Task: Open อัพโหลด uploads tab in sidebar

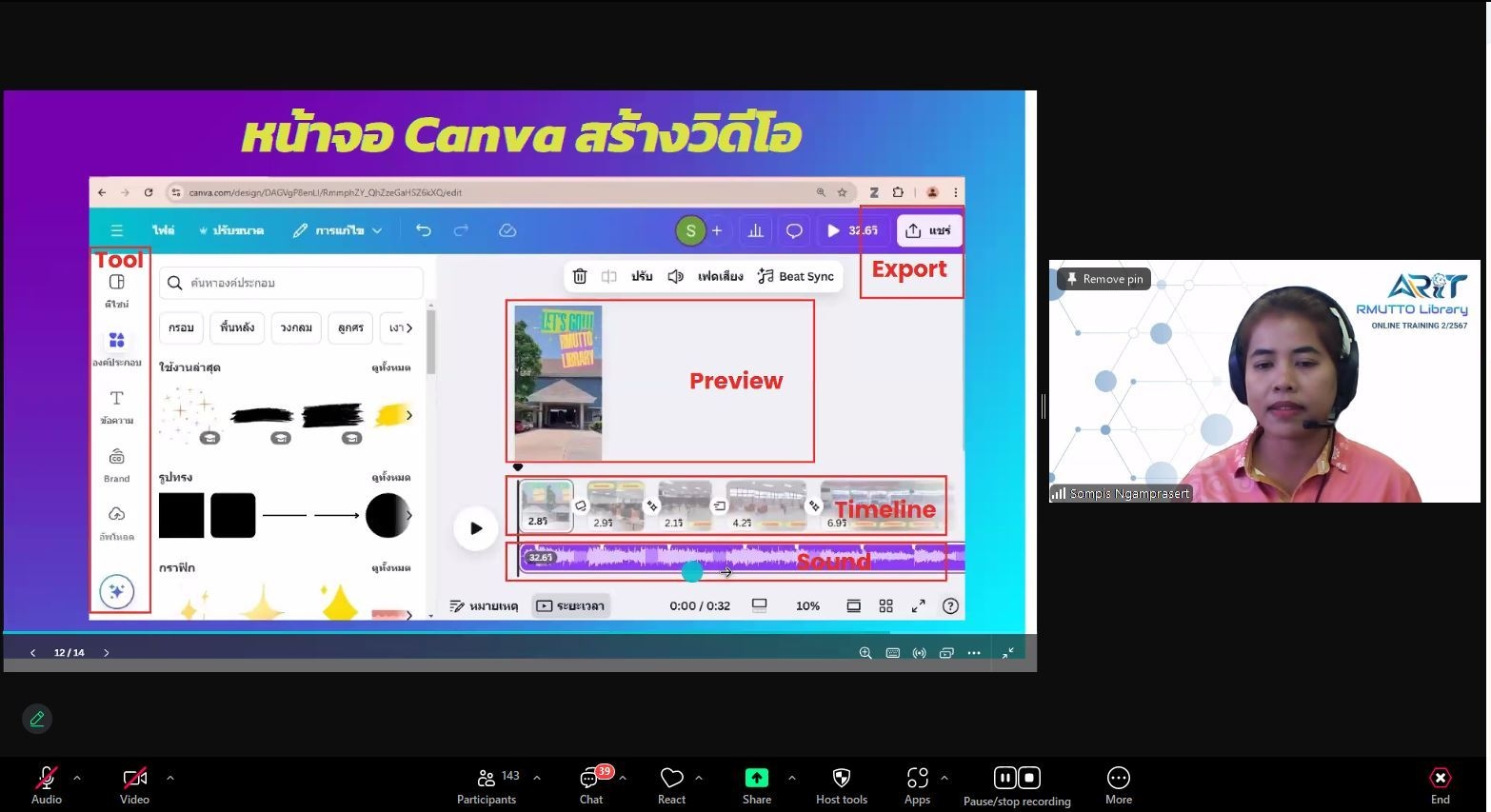Action: (116, 523)
